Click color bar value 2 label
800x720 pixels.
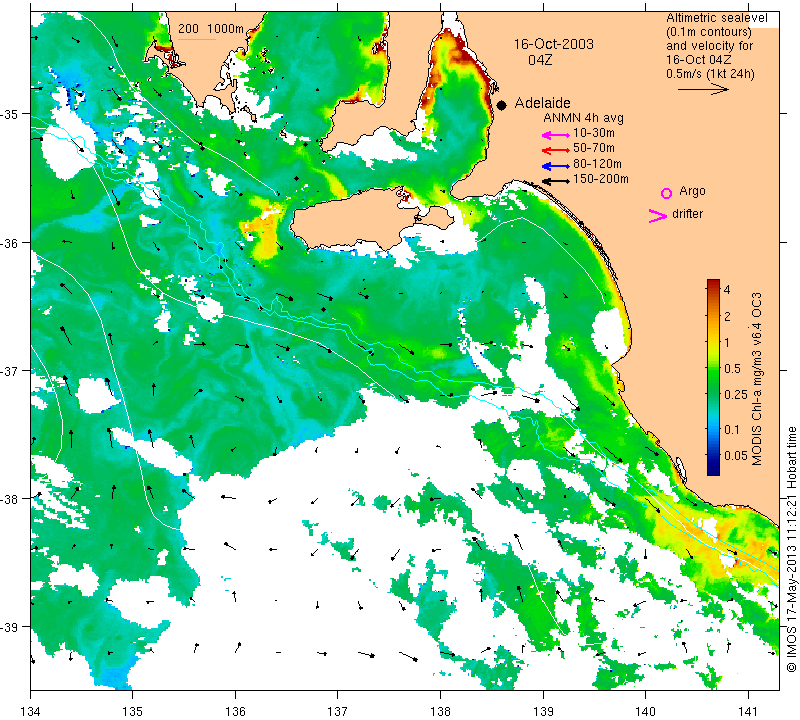tap(727, 316)
